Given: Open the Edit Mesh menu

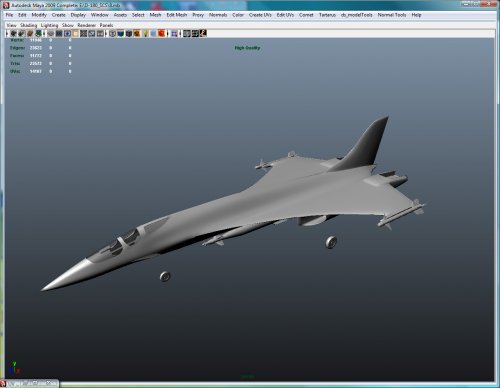Looking at the screenshot, I should (x=177, y=15).
